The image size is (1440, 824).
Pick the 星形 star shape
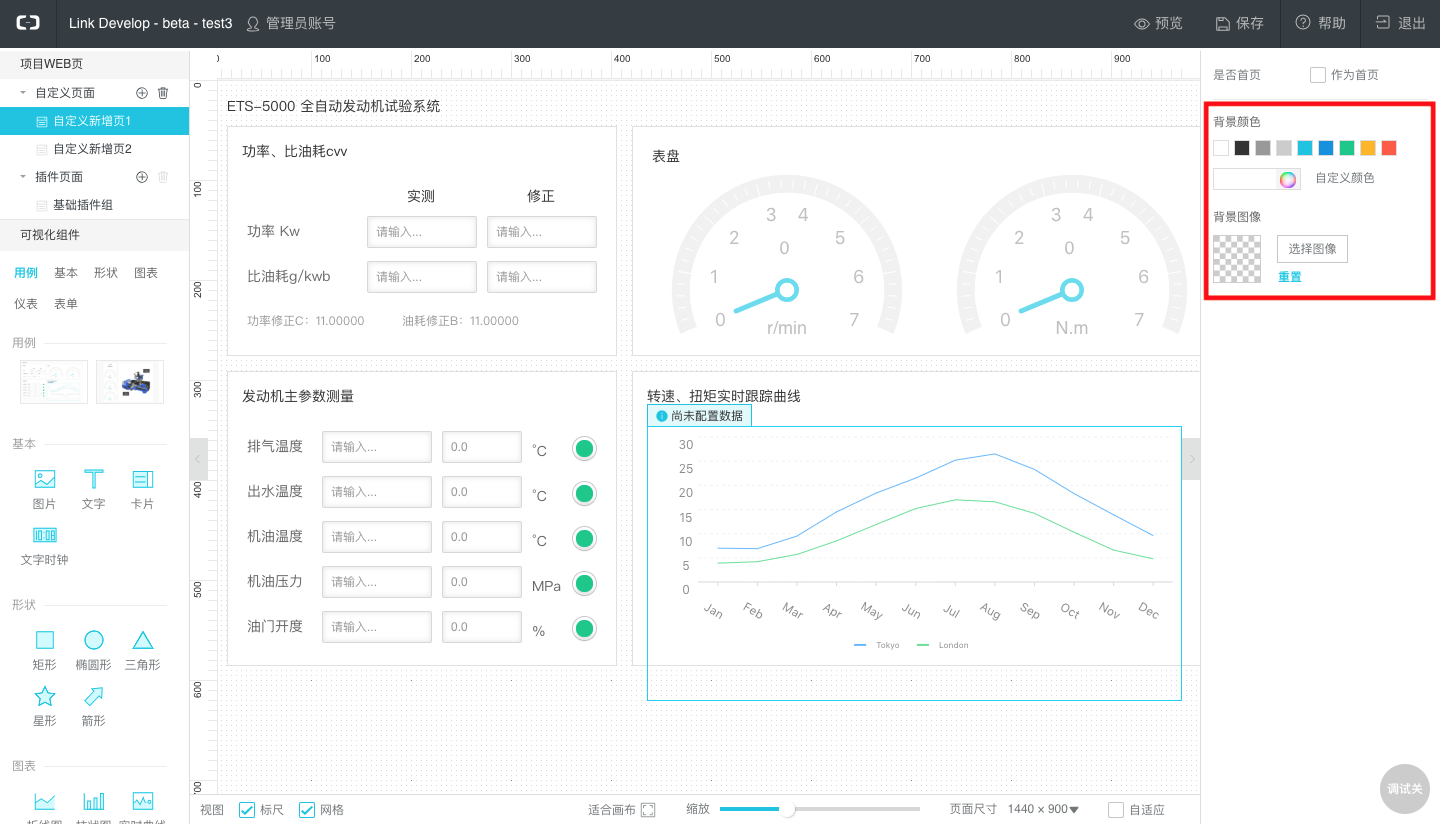tap(45, 705)
